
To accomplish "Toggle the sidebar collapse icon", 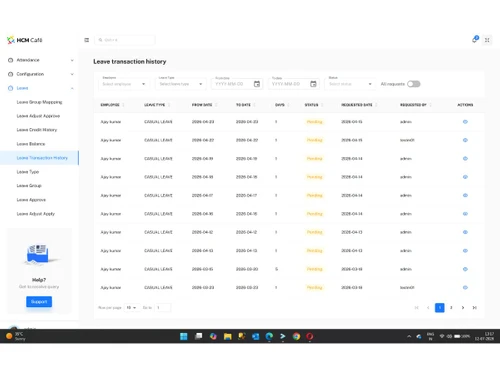I will pyautogui.click(x=87, y=40).
